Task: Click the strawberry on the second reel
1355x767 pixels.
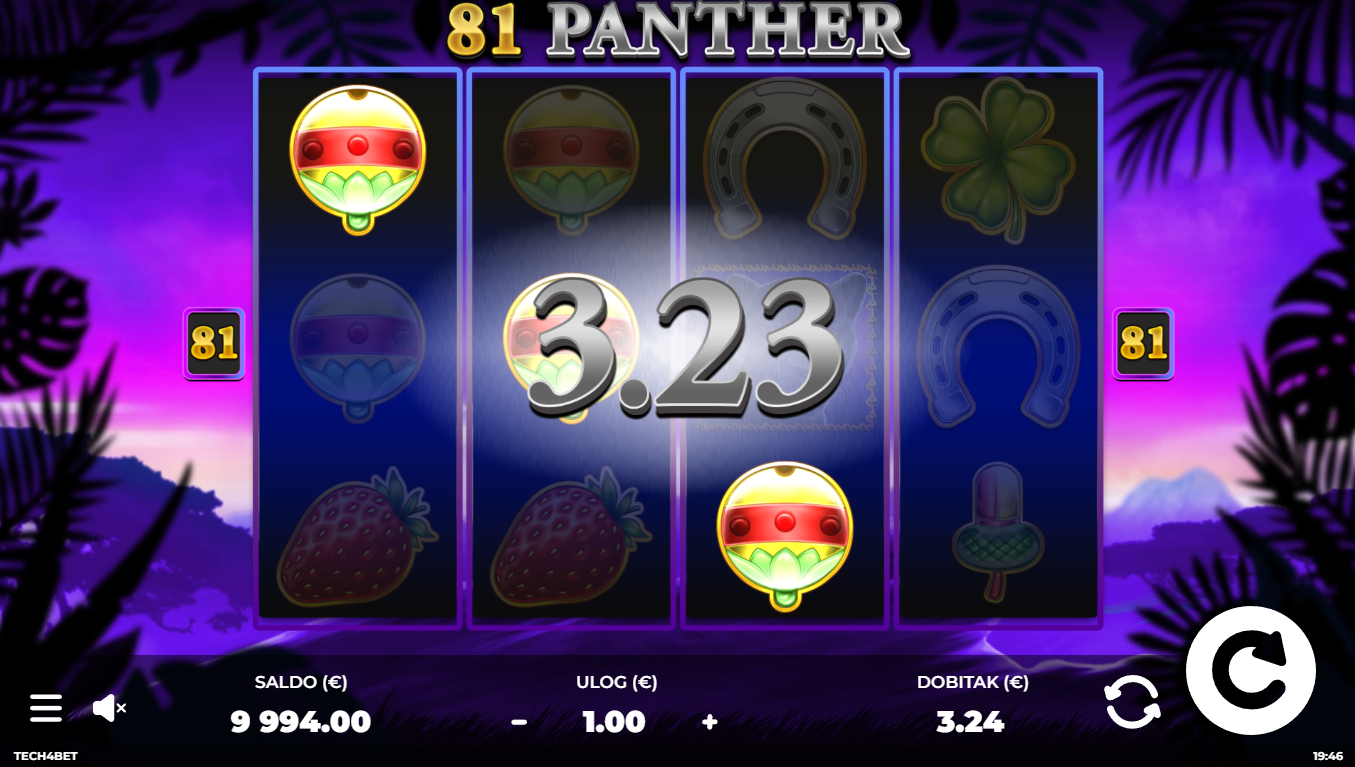Action: [570, 537]
